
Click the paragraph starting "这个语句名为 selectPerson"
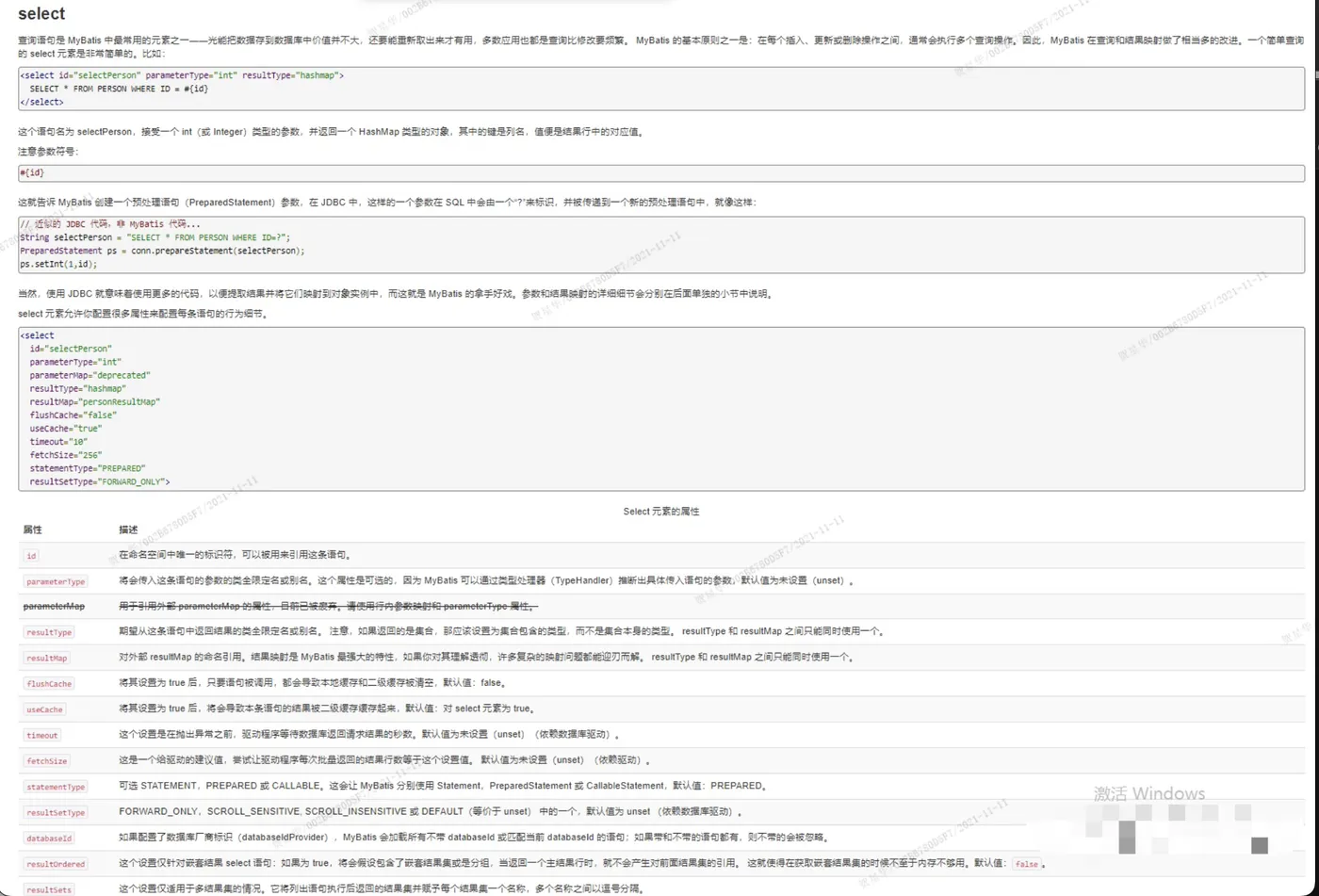click(331, 132)
